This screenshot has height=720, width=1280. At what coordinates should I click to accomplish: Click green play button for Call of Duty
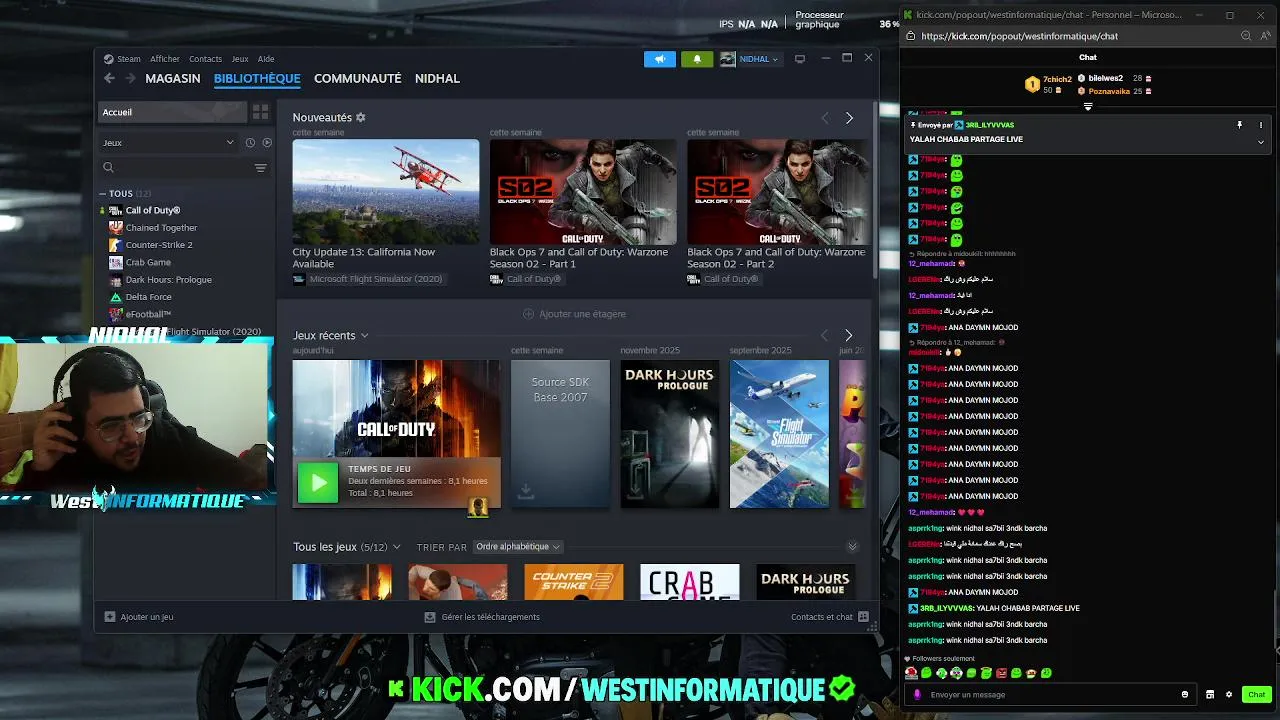[318, 484]
